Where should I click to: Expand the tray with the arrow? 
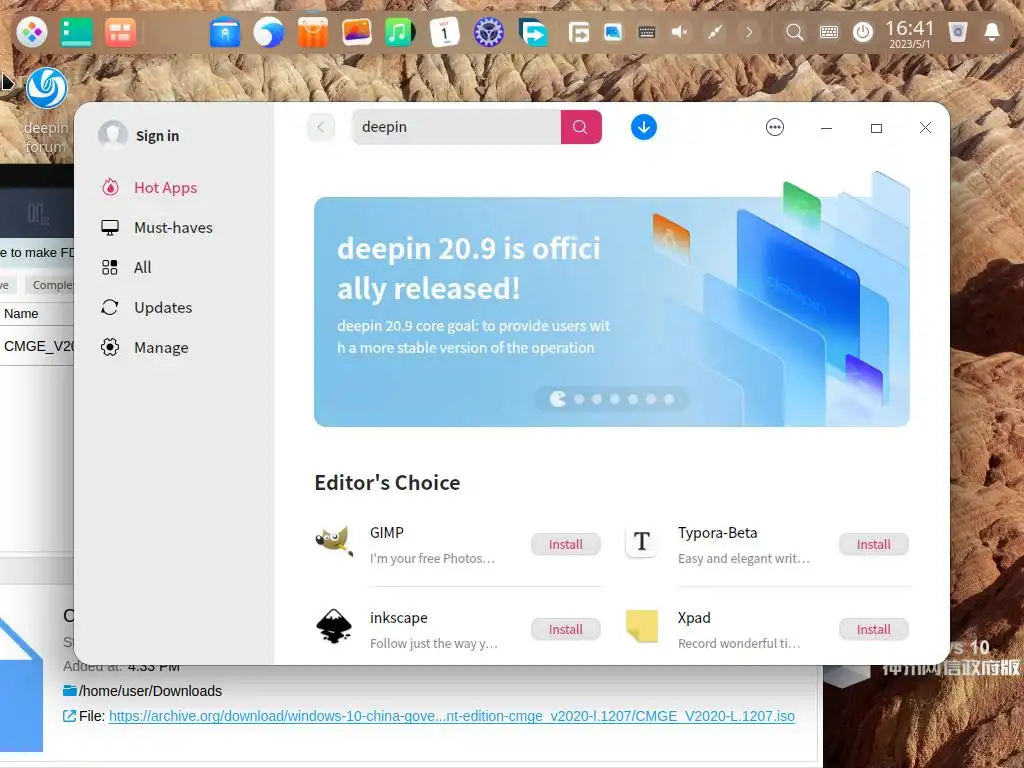point(749,31)
